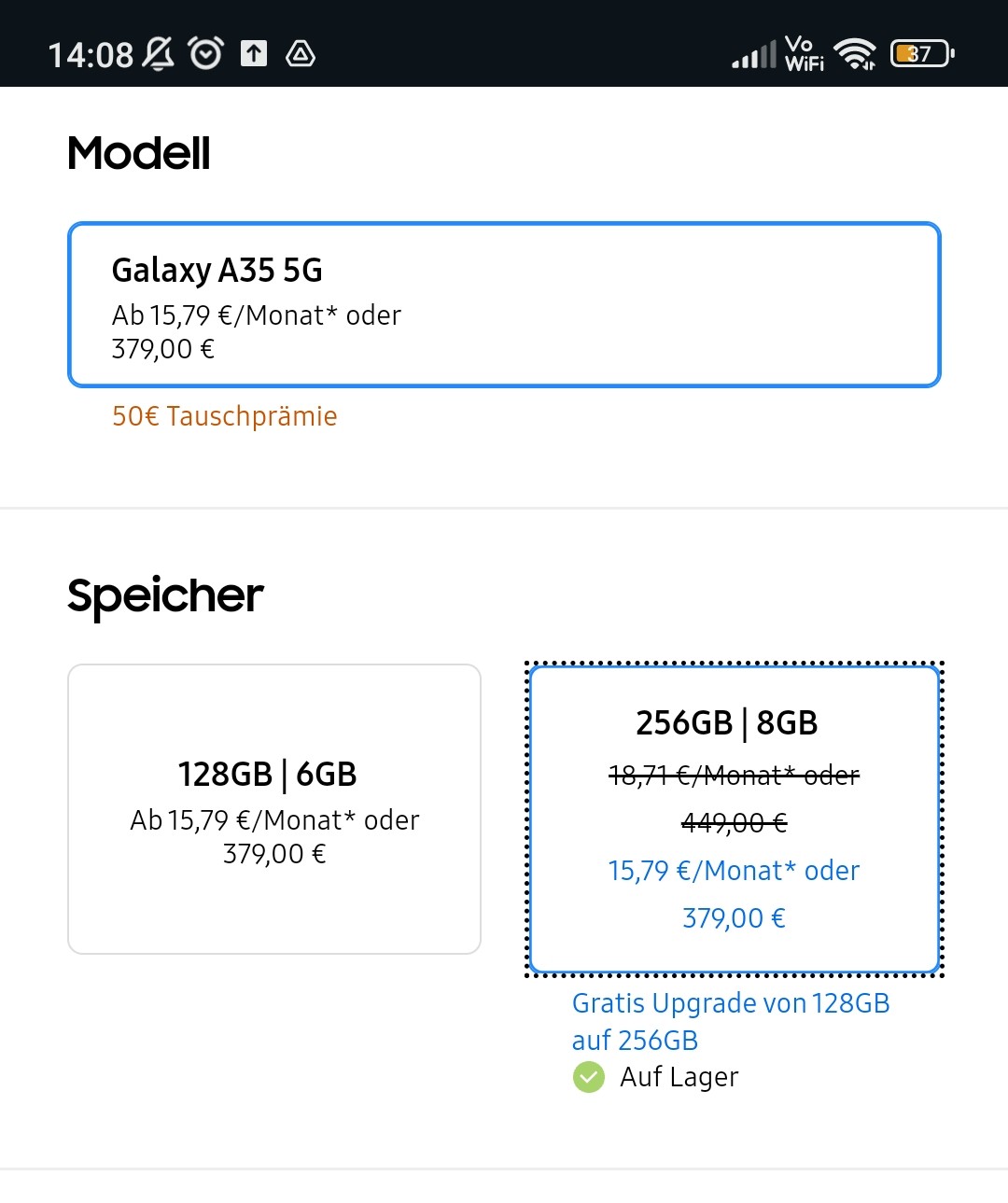
Task: Choose the 128GB | 6GB storage option
Action: point(274,808)
